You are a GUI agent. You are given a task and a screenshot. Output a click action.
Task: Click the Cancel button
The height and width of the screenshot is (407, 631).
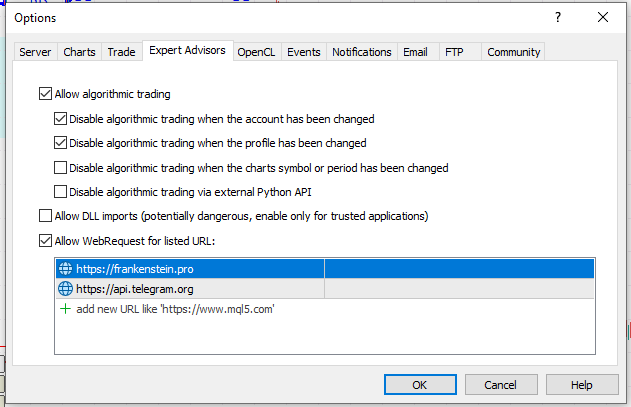tap(500, 385)
